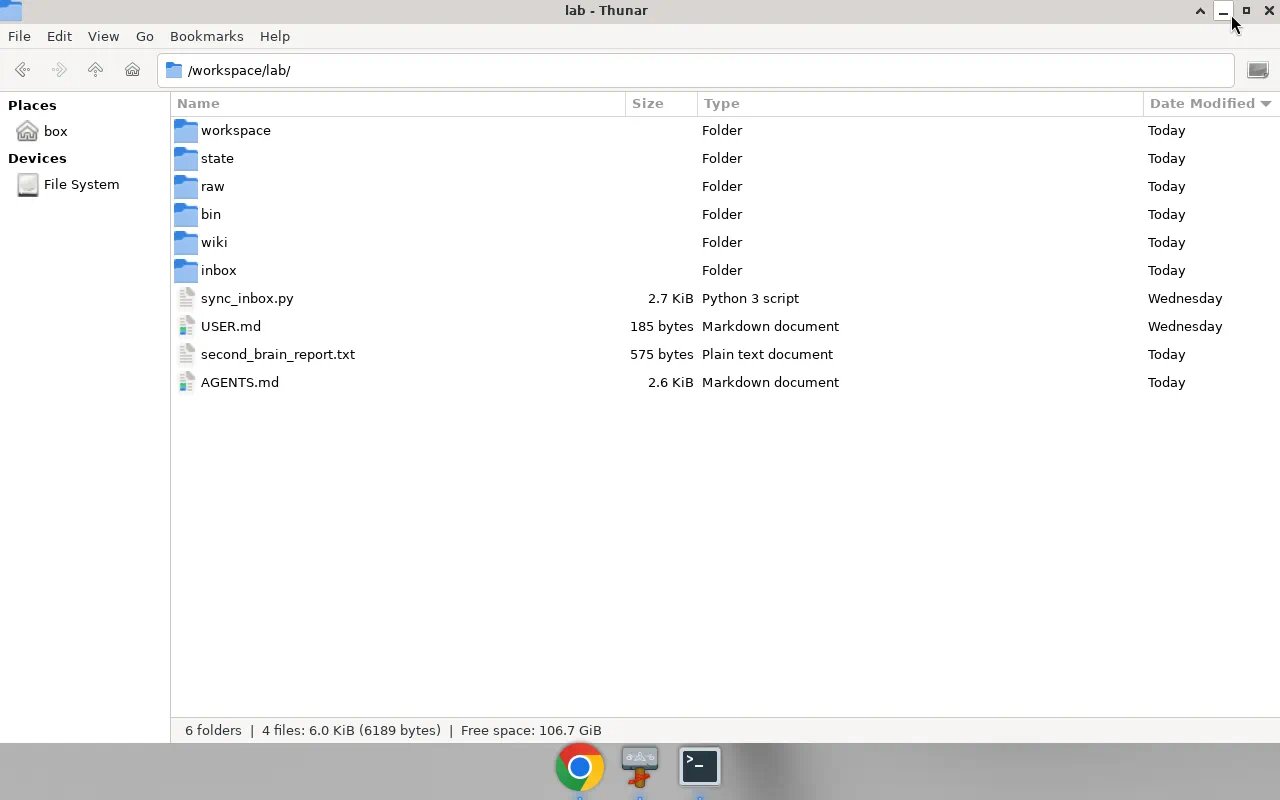Open the Go menu
1280x800 pixels.
click(145, 36)
